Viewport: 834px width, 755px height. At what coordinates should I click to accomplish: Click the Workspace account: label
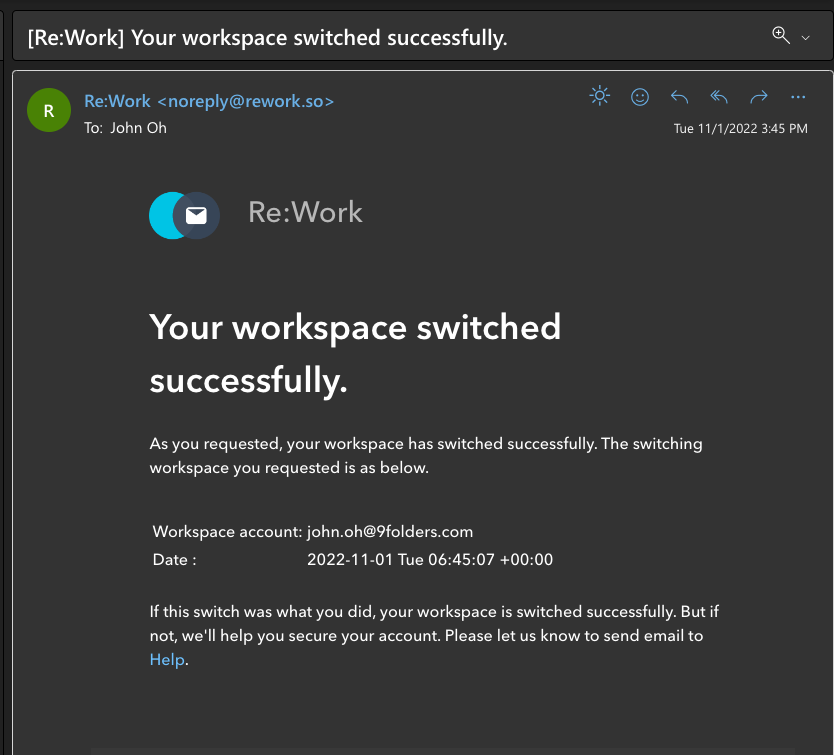pyautogui.click(x=227, y=532)
